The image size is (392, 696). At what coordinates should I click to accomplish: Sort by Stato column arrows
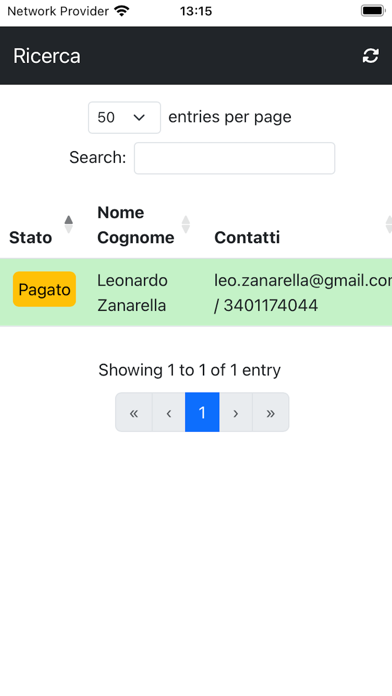(x=68, y=224)
